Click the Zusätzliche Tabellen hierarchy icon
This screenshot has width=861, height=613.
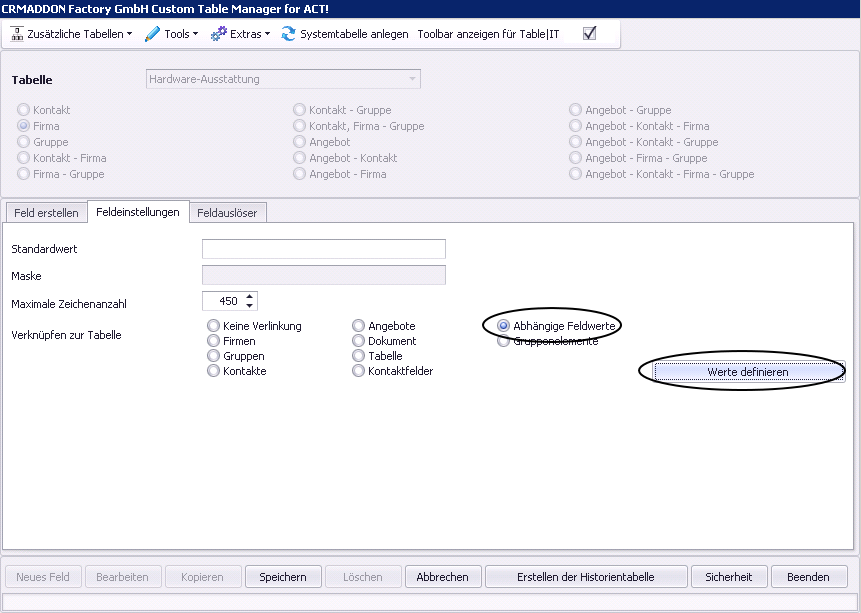[17, 34]
